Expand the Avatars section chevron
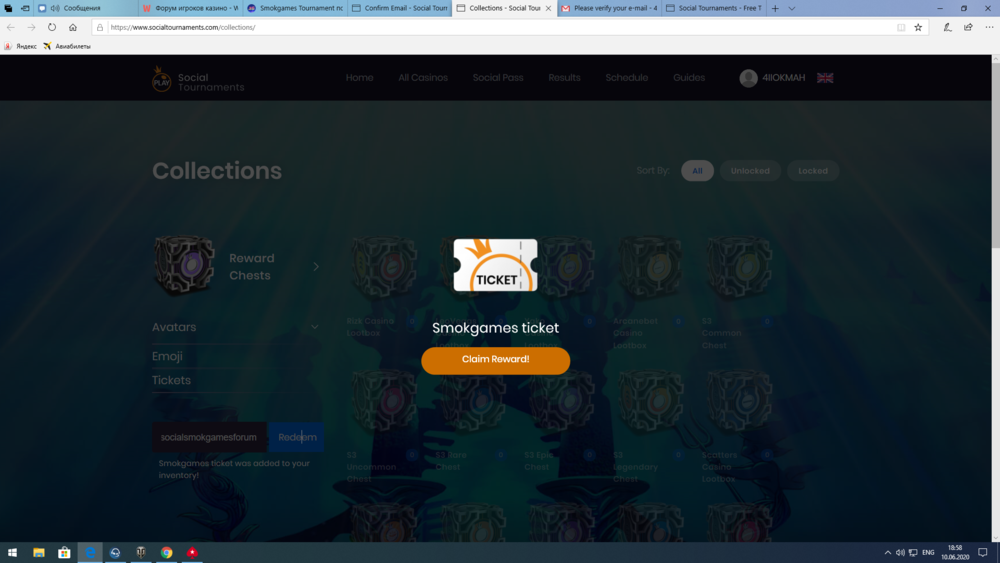Image resolution: width=1000 pixels, height=563 pixels. [x=314, y=327]
